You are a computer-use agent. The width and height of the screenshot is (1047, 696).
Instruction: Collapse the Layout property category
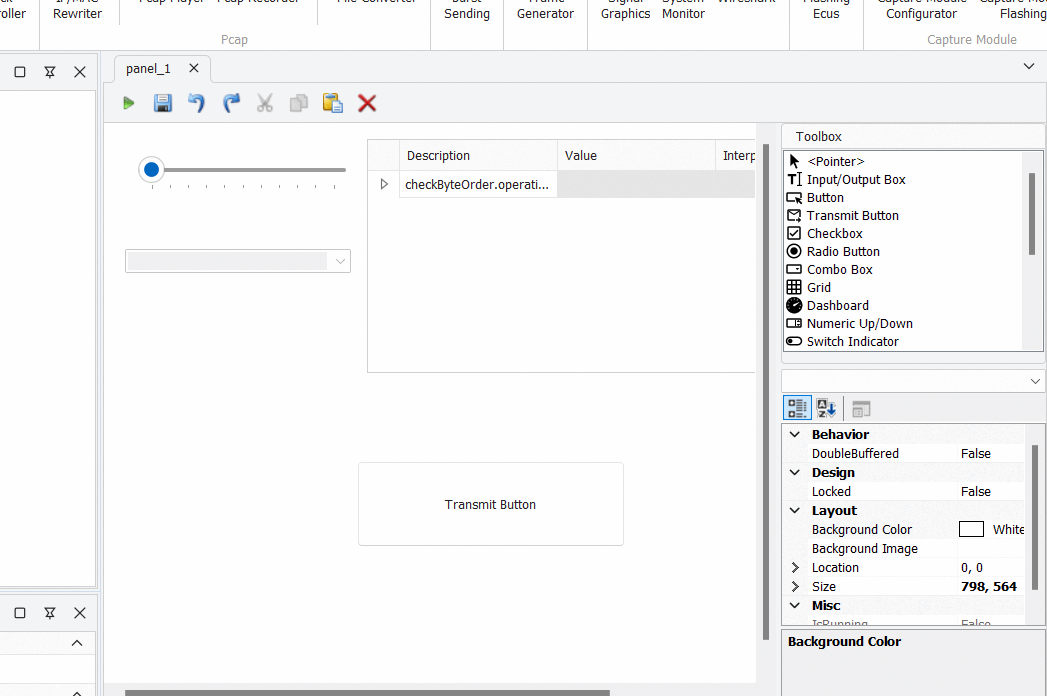795,510
